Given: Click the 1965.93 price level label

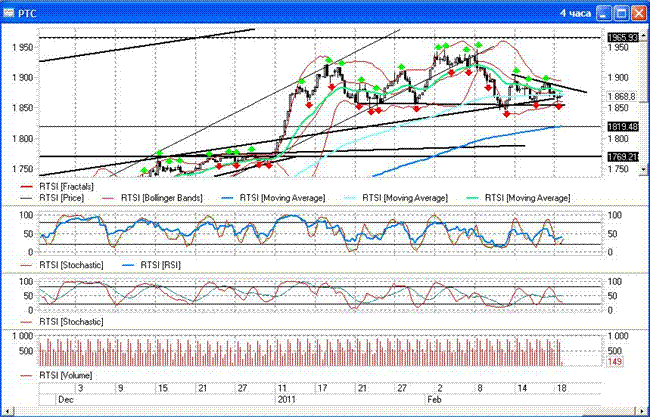Looking at the screenshot, I should (x=623, y=38).
